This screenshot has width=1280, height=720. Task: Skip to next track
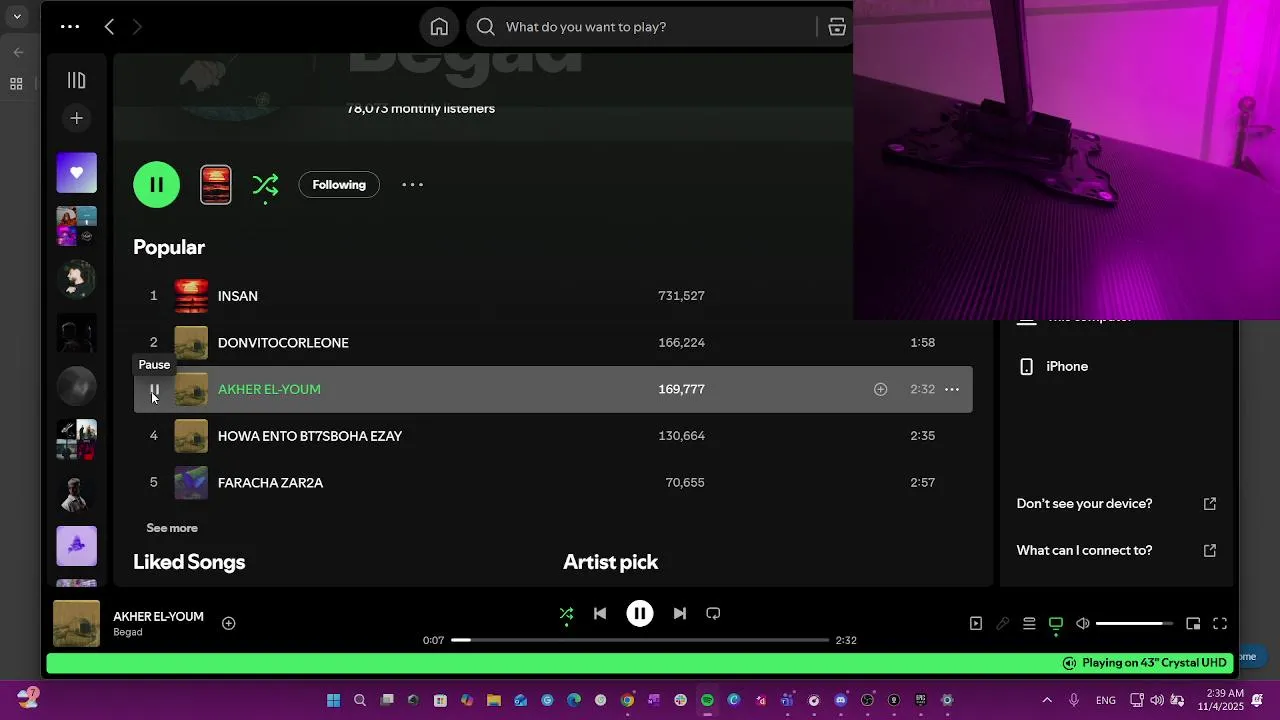point(680,613)
